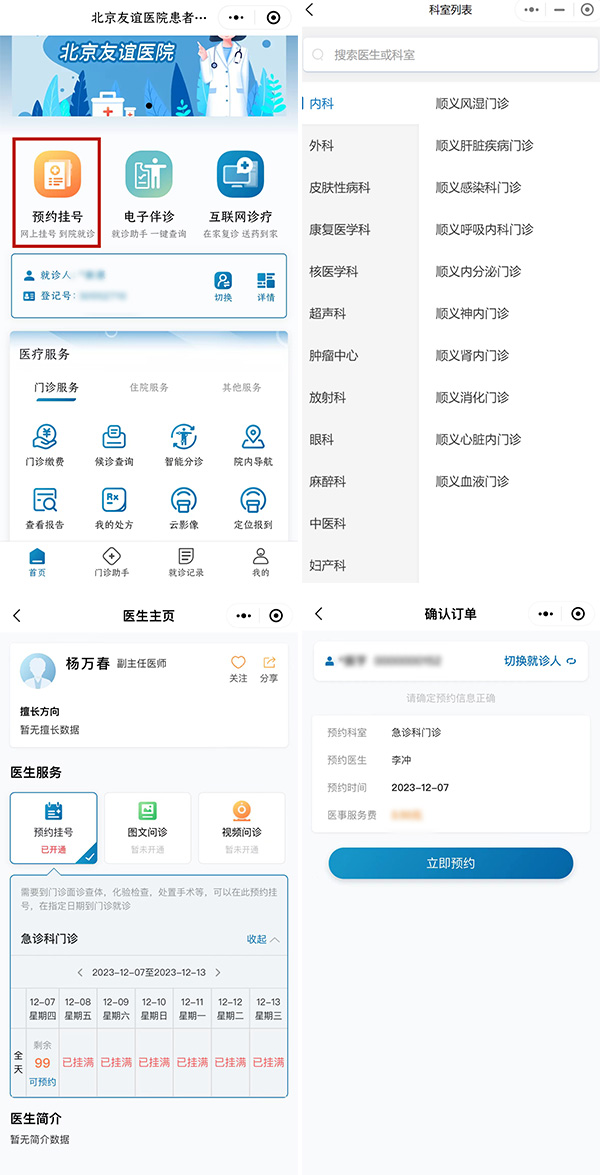Screen dimensions: 600x1175
Task: Click 切换就诊人 link
Action: (540, 661)
